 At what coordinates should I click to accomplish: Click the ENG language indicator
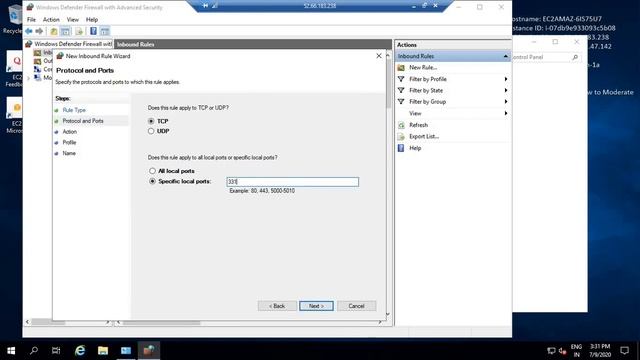tap(576, 347)
